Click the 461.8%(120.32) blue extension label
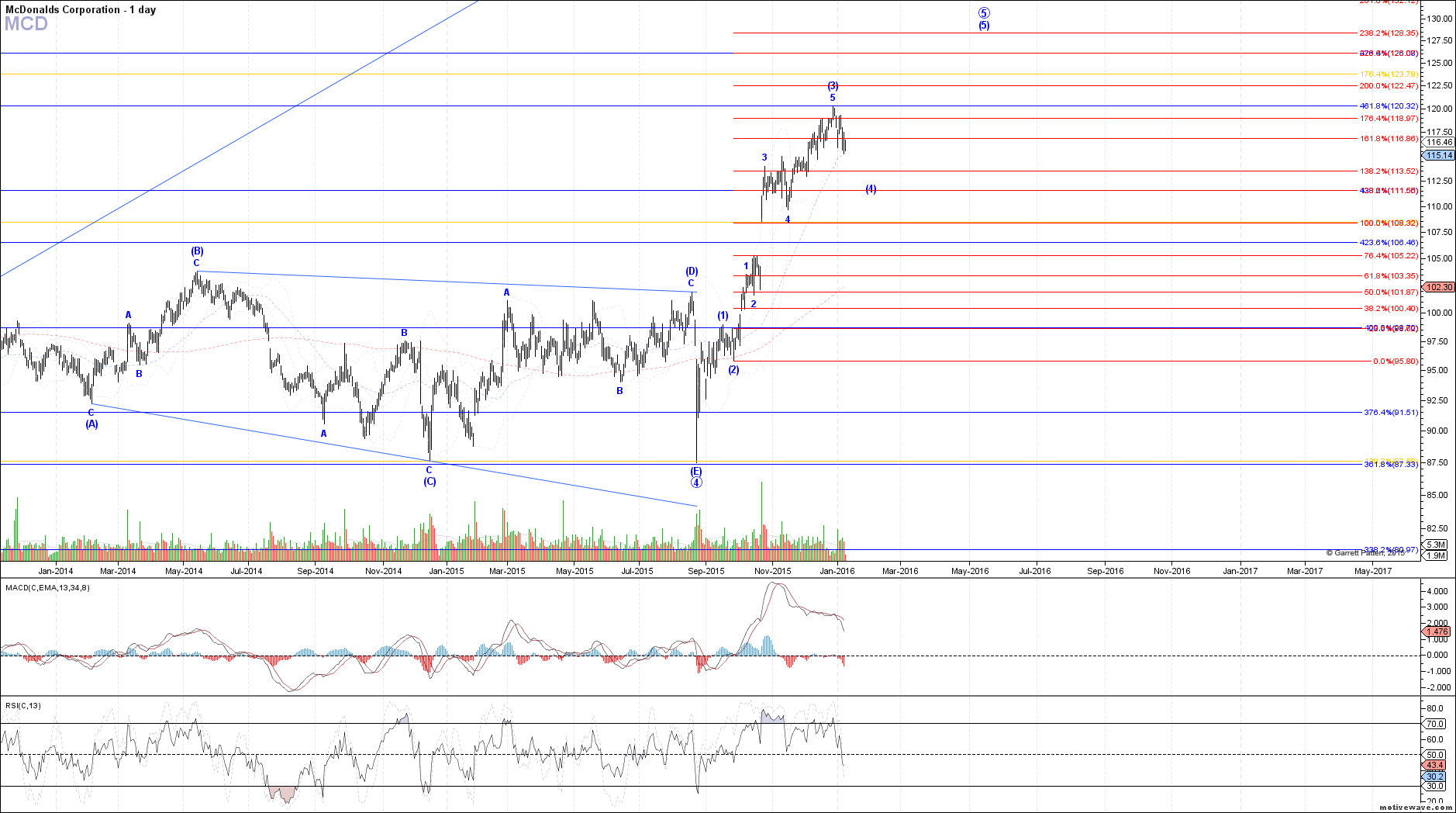The image size is (1456, 813). [x=1389, y=106]
